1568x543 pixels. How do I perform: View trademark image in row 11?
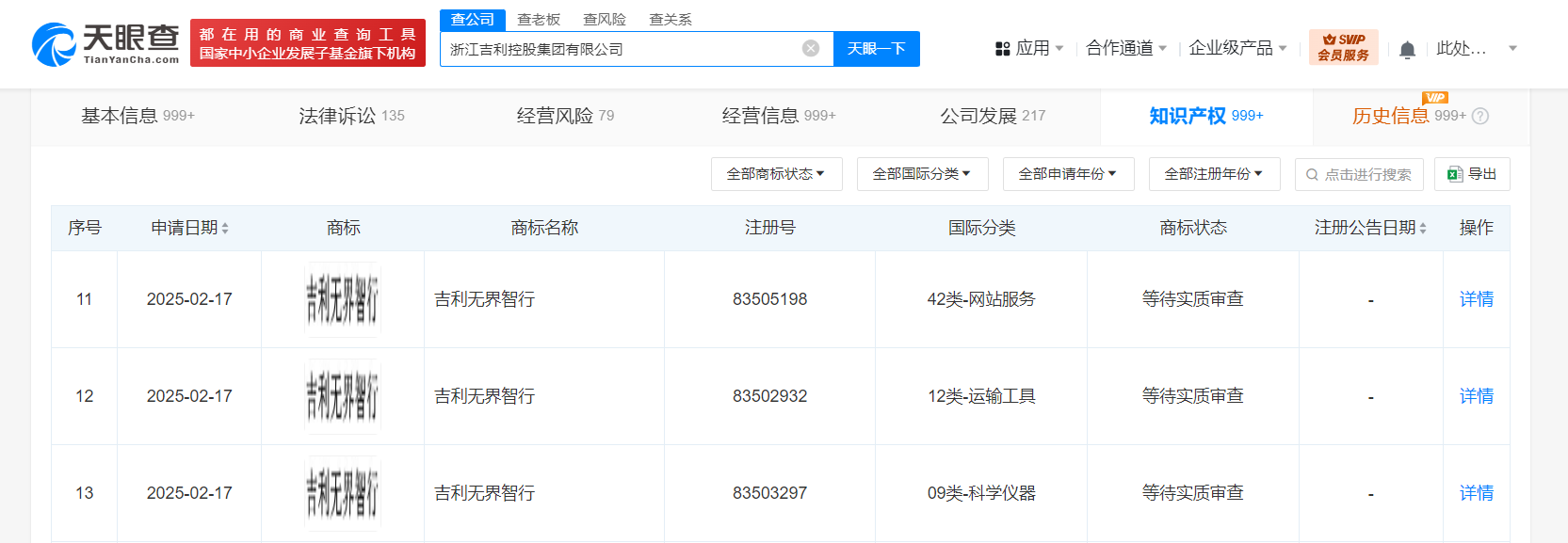[343, 300]
